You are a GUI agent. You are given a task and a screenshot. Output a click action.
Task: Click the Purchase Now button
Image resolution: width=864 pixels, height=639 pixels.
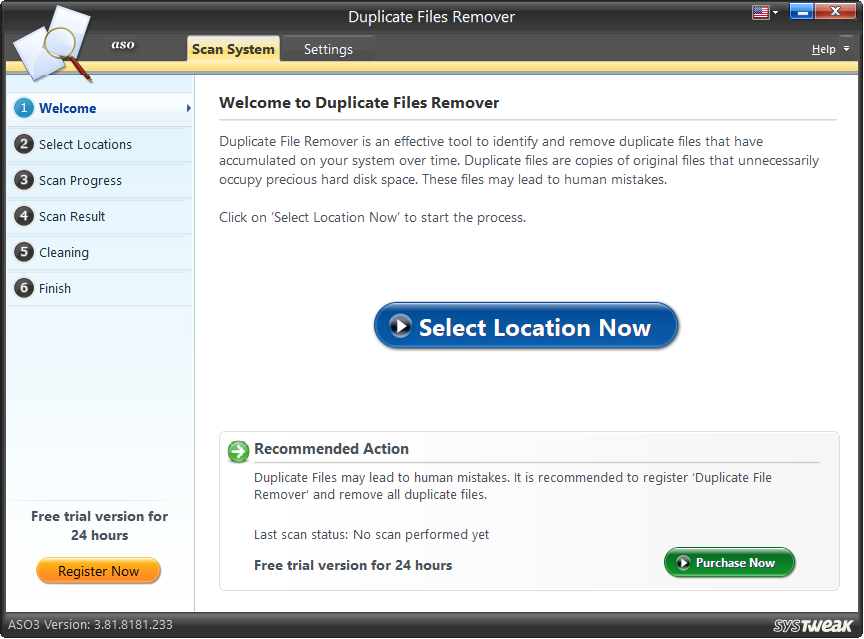pyautogui.click(x=730, y=563)
